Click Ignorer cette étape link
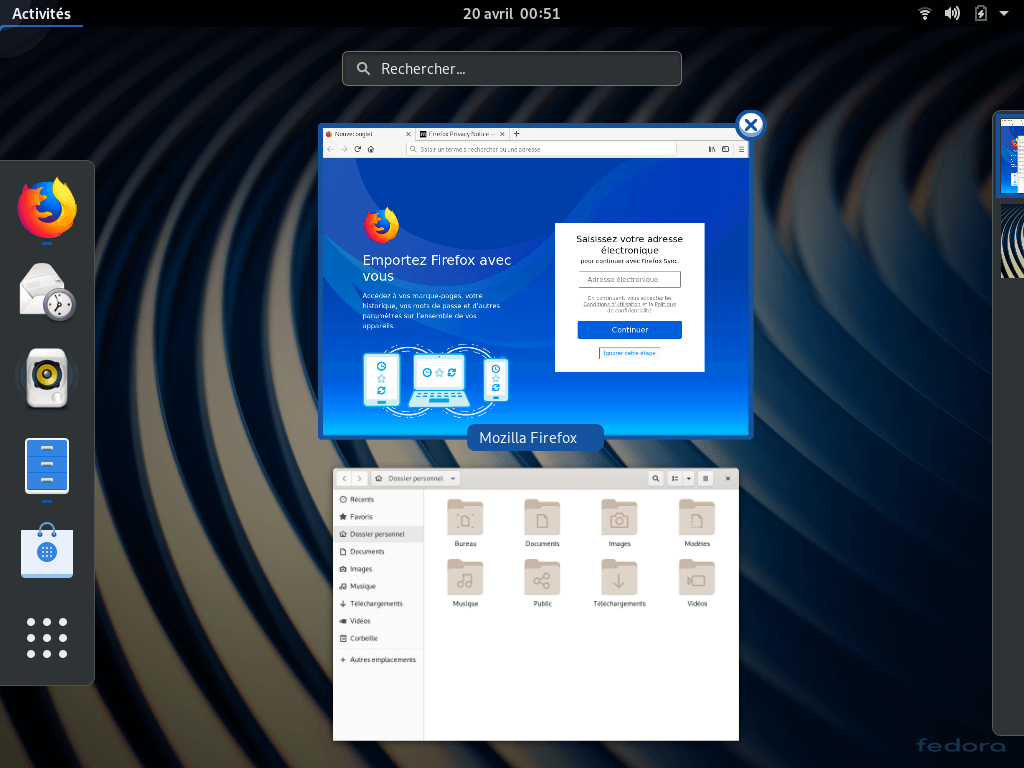The width and height of the screenshot is (1024, 768). pos(630,353)
